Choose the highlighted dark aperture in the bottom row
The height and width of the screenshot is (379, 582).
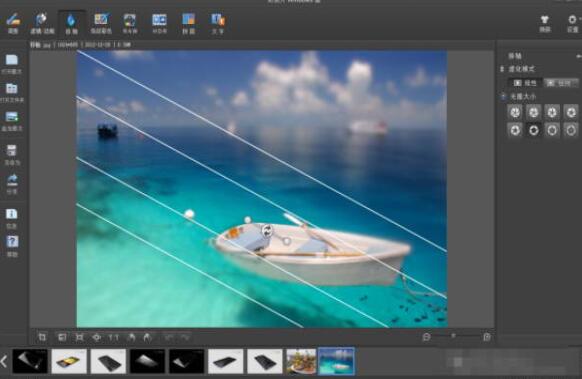534,130
